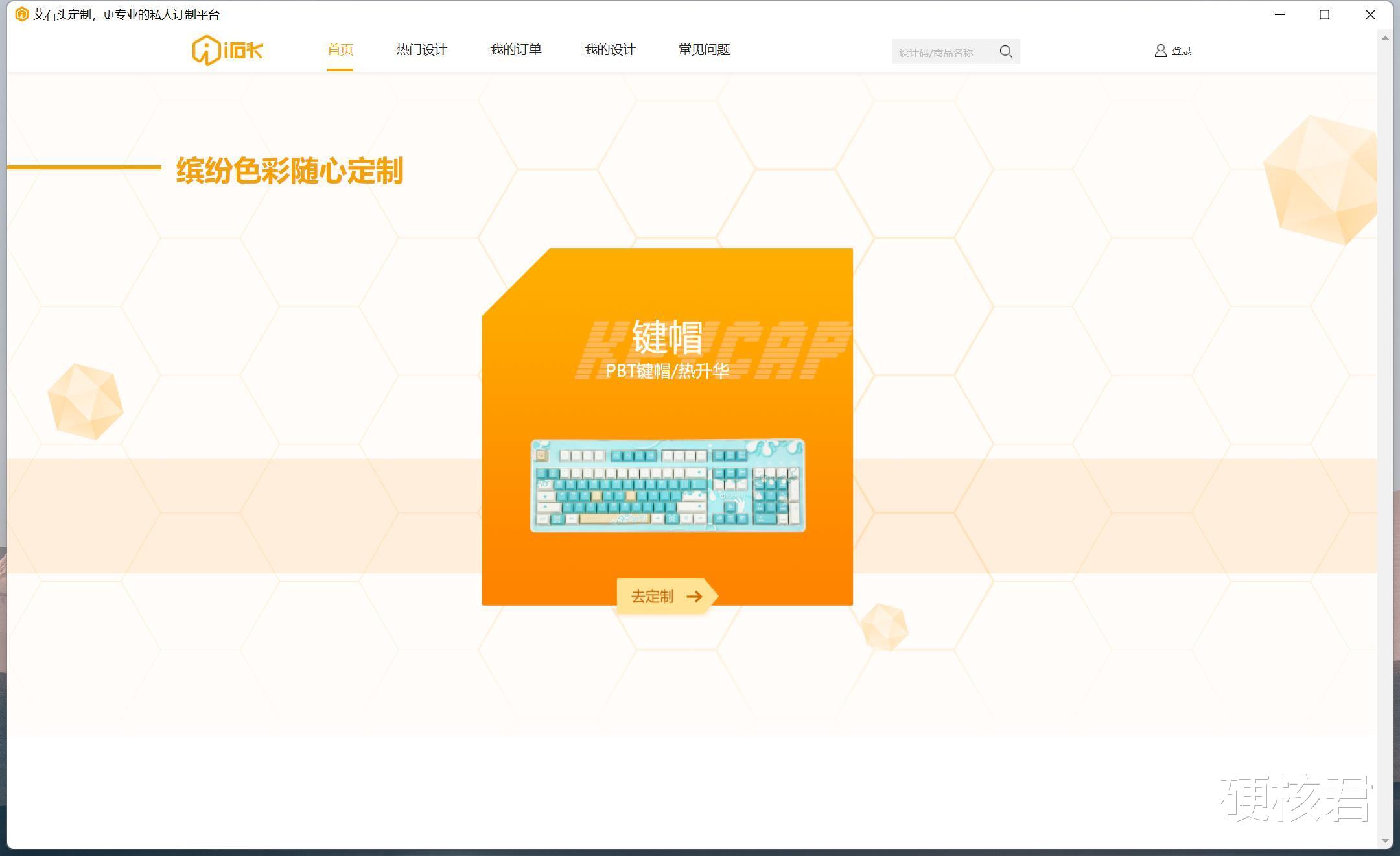This screenshot has width=1400, height=856.
Task: Open 常见问题 page
Action: tap(704, 50)
